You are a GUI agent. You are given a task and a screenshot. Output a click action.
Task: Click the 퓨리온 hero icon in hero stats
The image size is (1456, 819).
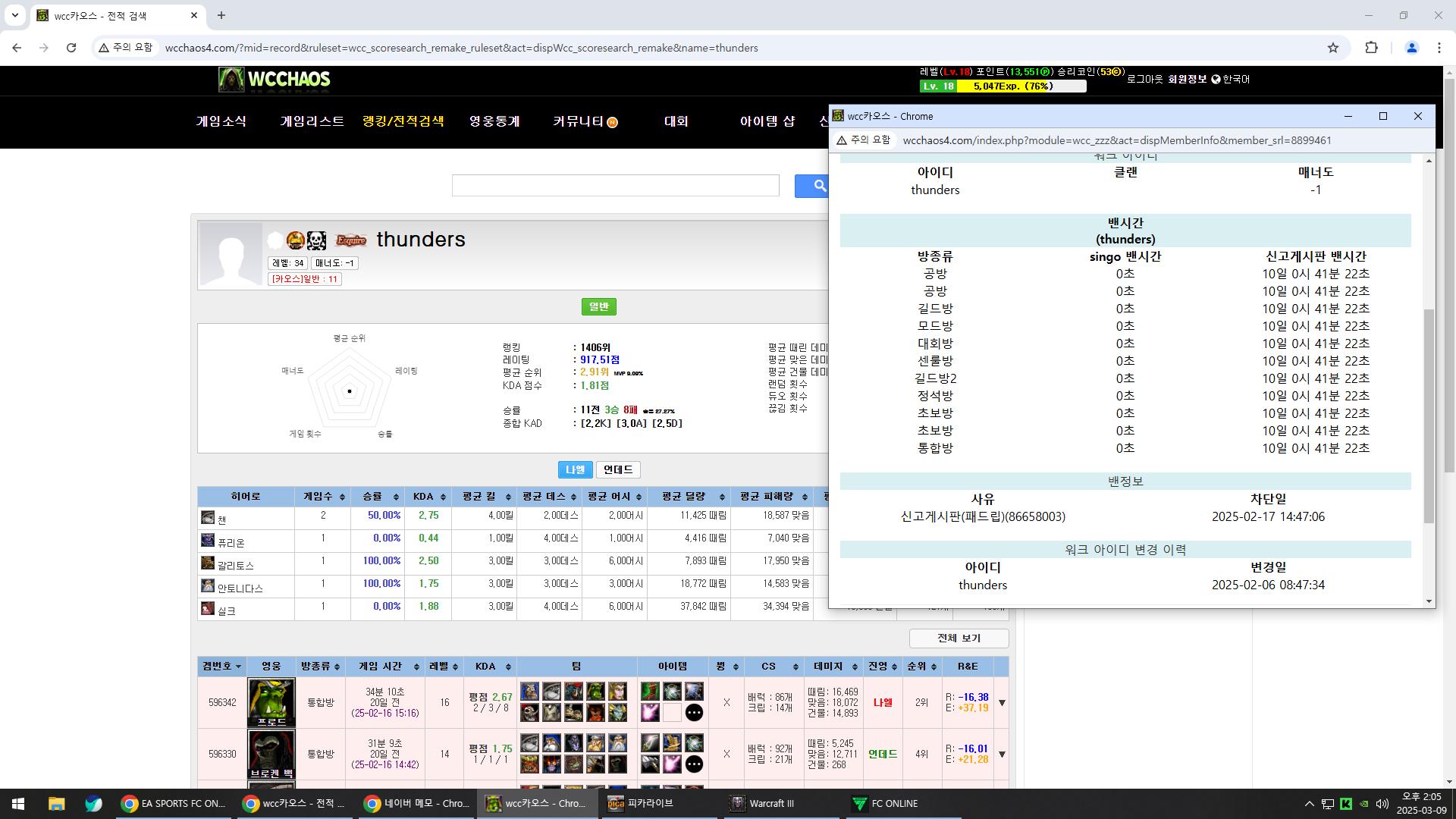click(208, 540)
